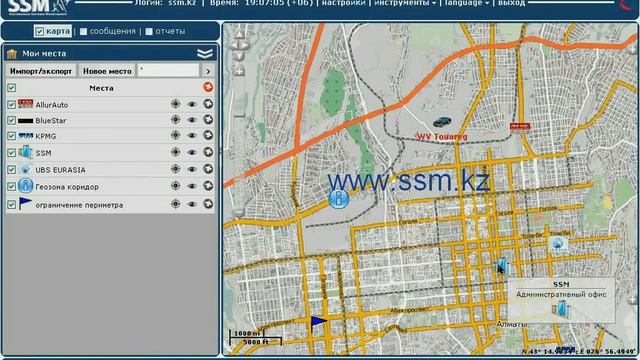Click the UBS EURASIA globe marker on map
The image size is (640, 360).
558,244
